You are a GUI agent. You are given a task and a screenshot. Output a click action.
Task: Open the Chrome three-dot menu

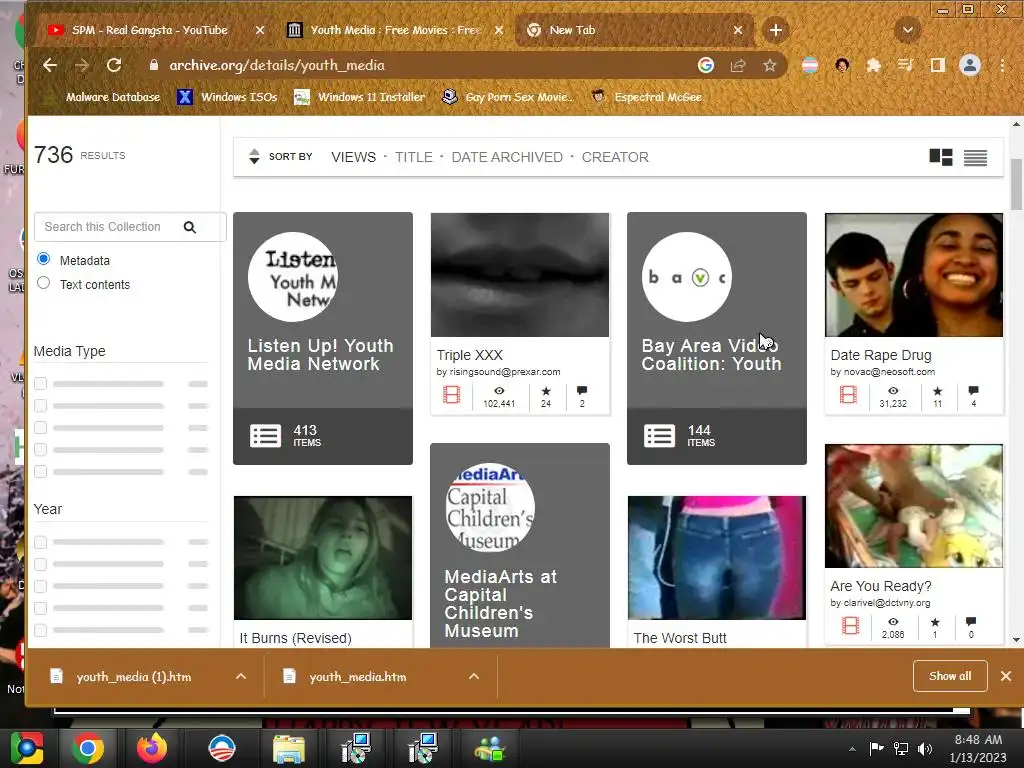(x=1002, y=65)
